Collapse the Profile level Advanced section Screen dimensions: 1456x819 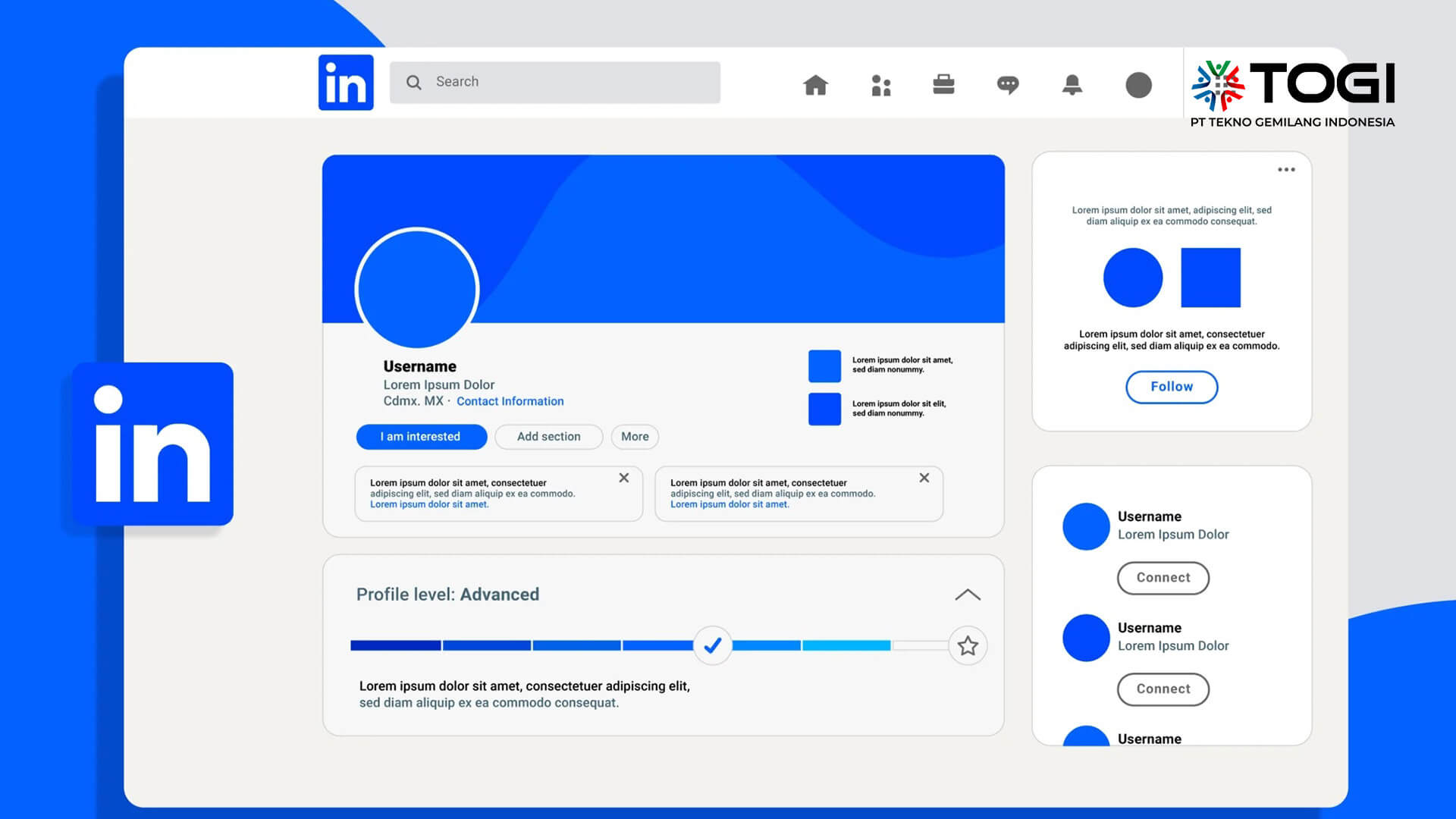(x=967, y=594)
